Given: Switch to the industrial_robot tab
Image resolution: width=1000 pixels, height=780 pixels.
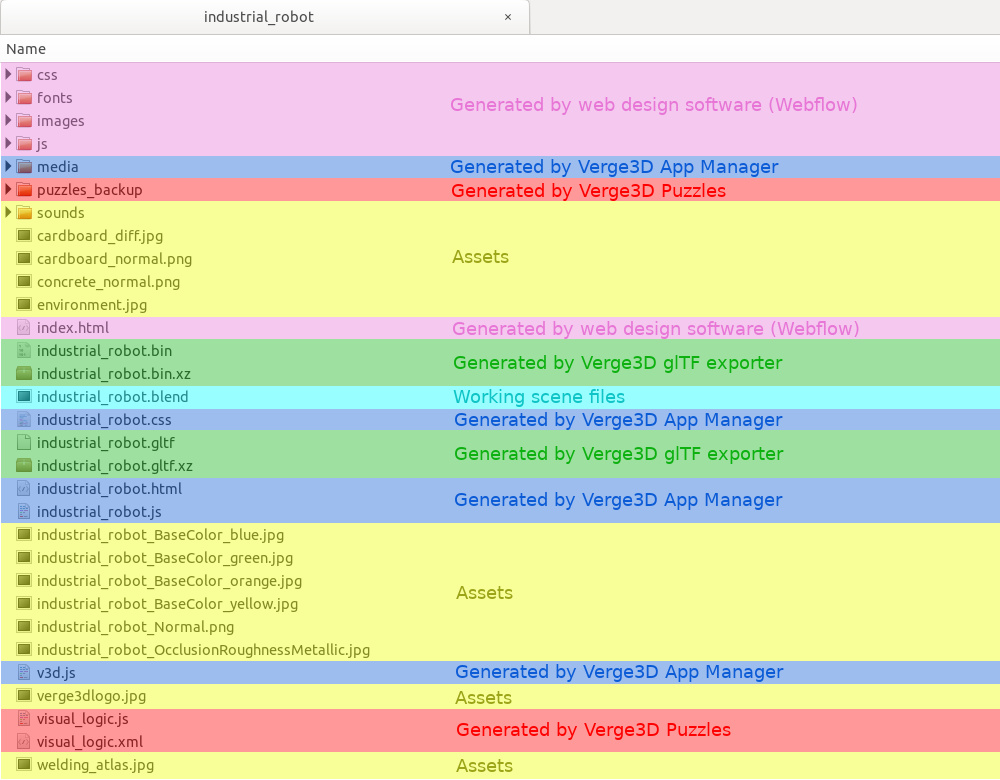Looking at the screenshot, I should (x=258, y=17).
